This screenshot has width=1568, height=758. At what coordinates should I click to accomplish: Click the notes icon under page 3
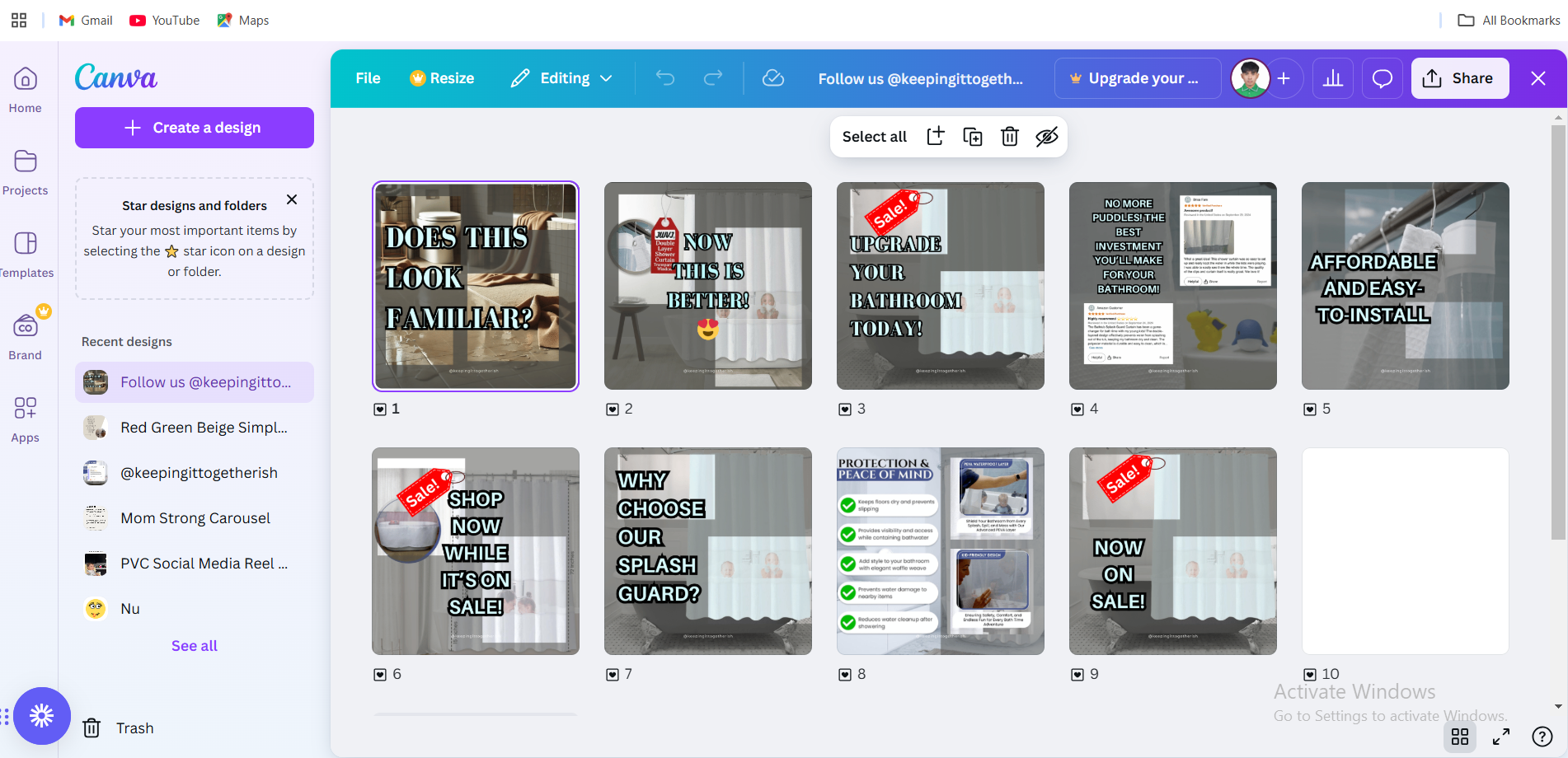845,409
